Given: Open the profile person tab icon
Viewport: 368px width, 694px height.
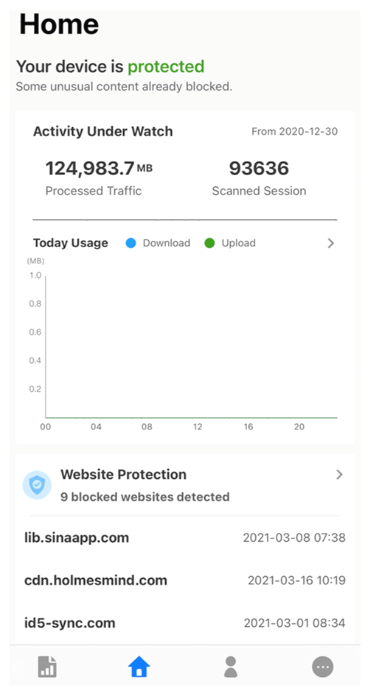Looking at the screenshot, I should [231, 666].
